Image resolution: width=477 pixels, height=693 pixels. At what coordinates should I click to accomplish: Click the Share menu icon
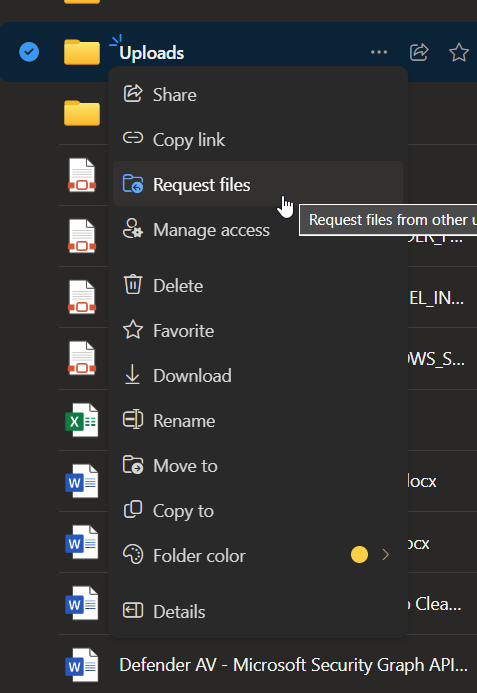[x=133, y=94]
